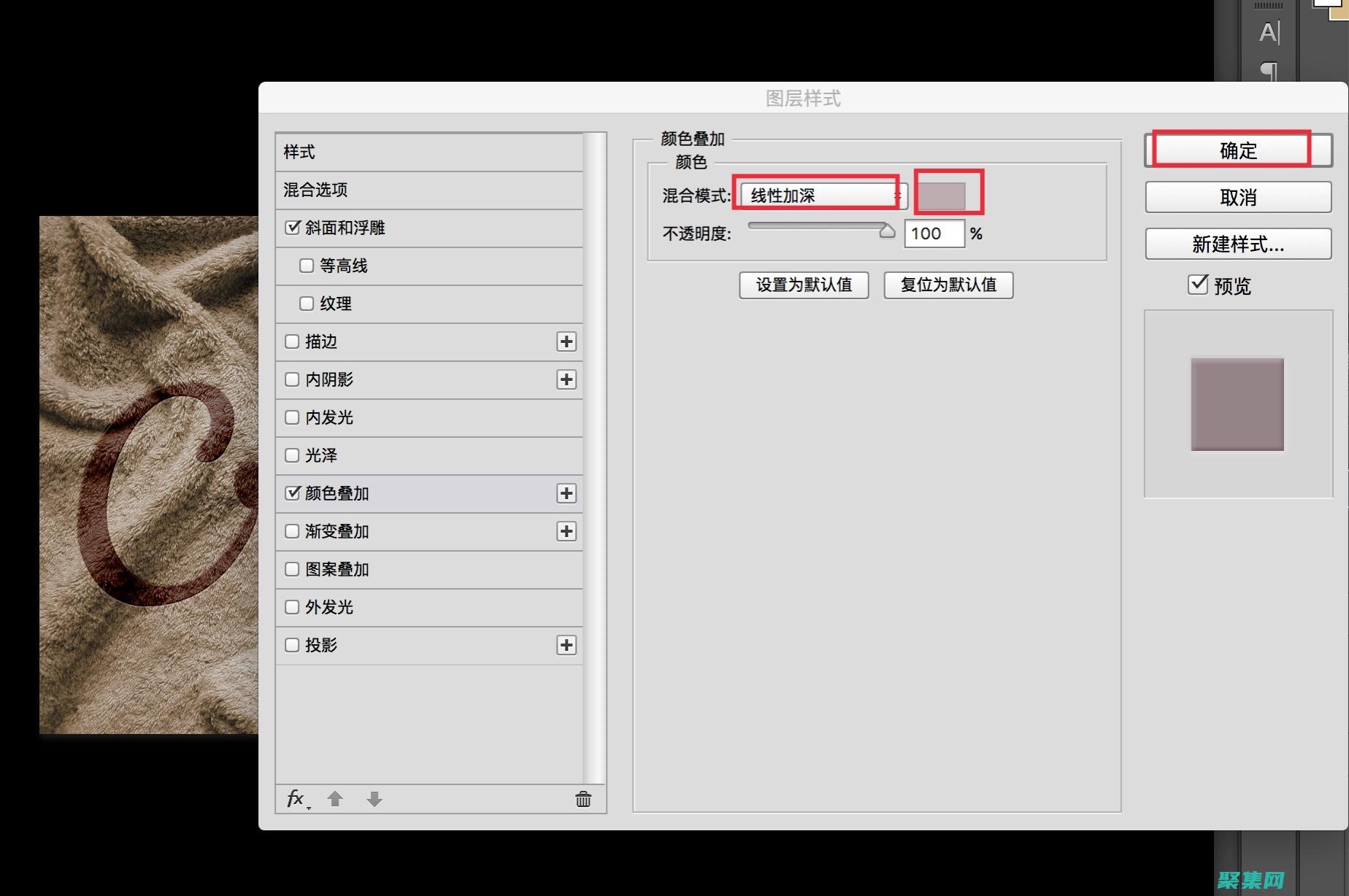Screen dimensions: 1349x896
Task: Click the up arrow to move effect up
Action: [x=335, y=799]
